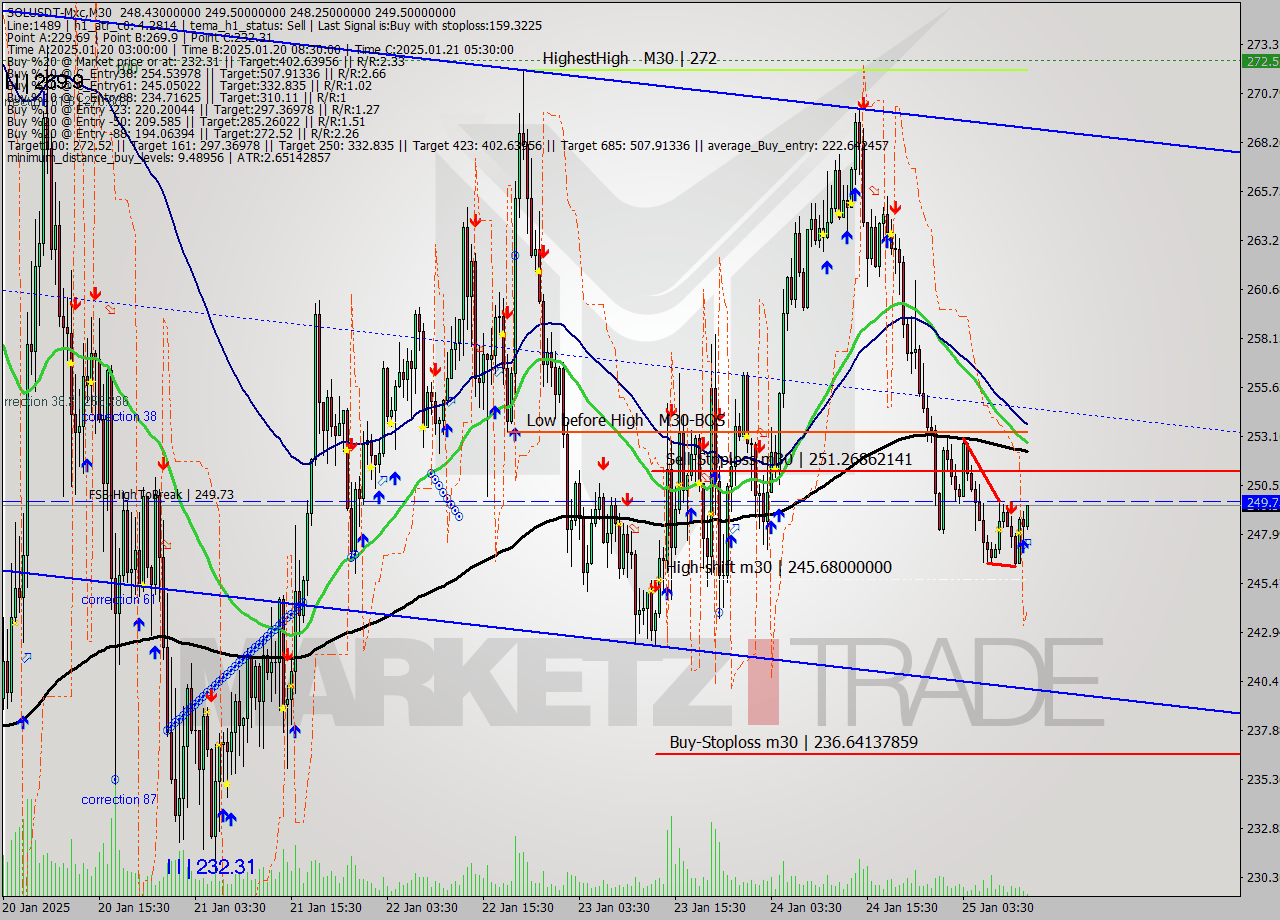Select 273.3 on the price axis
Image resolution: width=1280 pixels, height=920 pixels.
[1263, 44]
